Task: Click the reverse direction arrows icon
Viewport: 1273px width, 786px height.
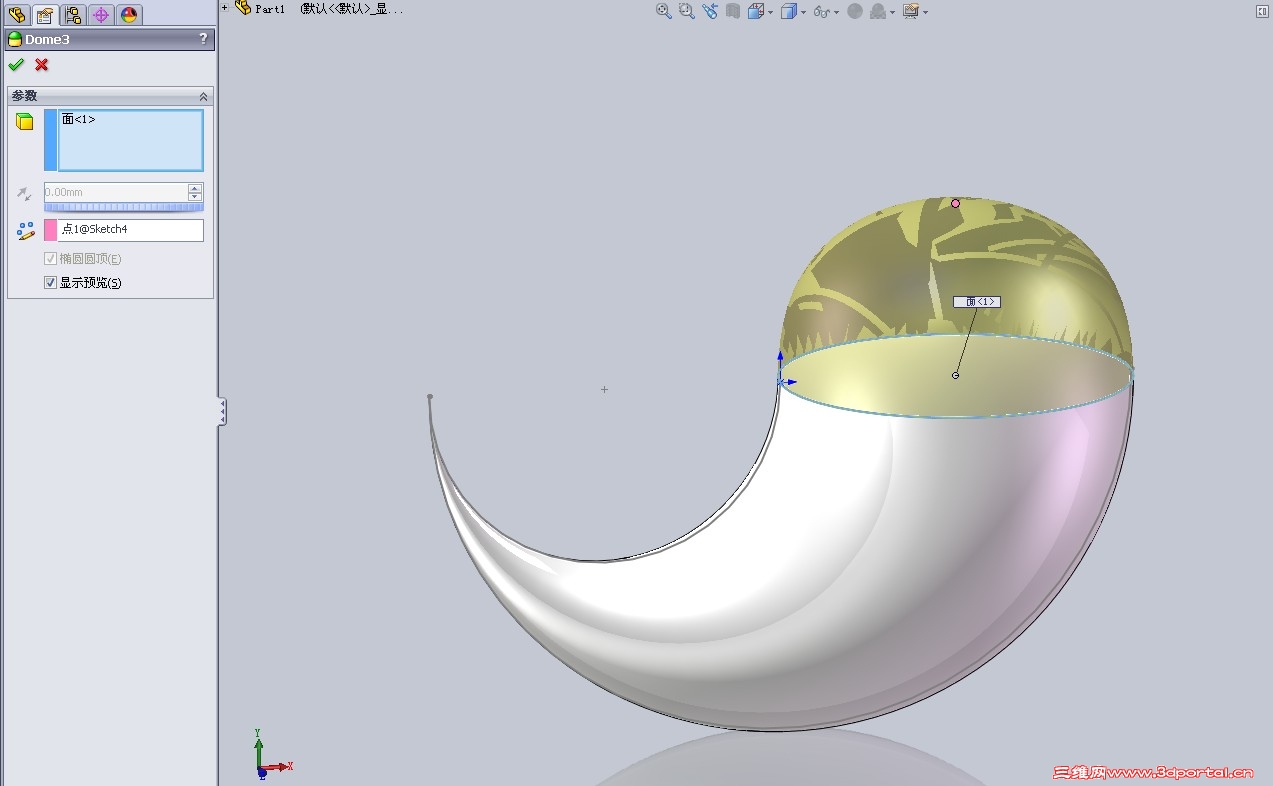Action: (25, 193)
